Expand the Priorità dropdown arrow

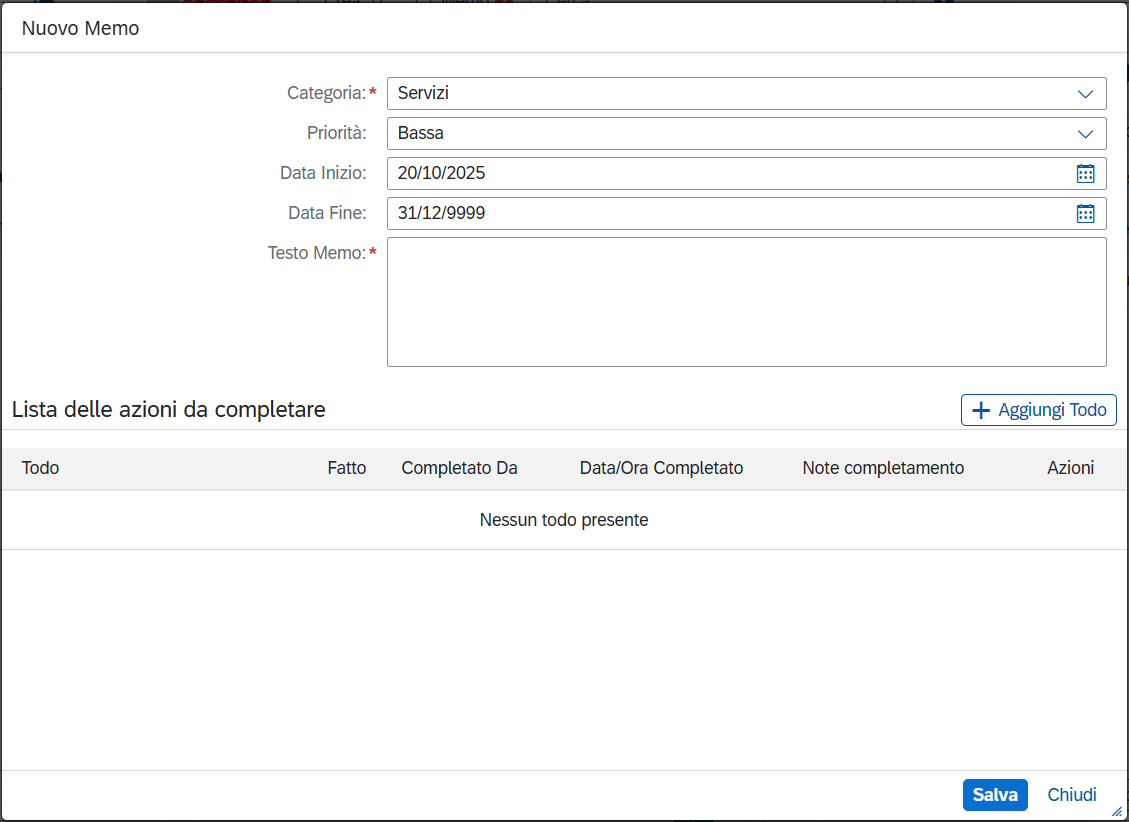(1085, 133)
